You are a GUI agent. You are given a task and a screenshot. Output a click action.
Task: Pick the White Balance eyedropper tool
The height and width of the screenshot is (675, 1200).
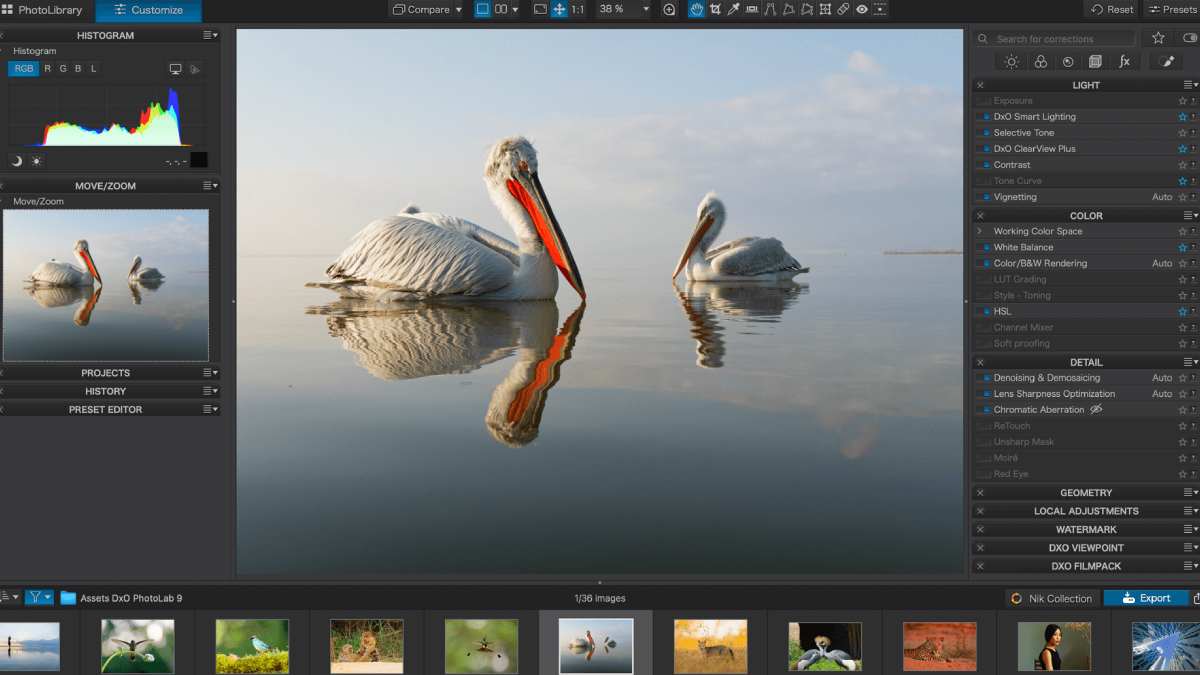[733, 10]
